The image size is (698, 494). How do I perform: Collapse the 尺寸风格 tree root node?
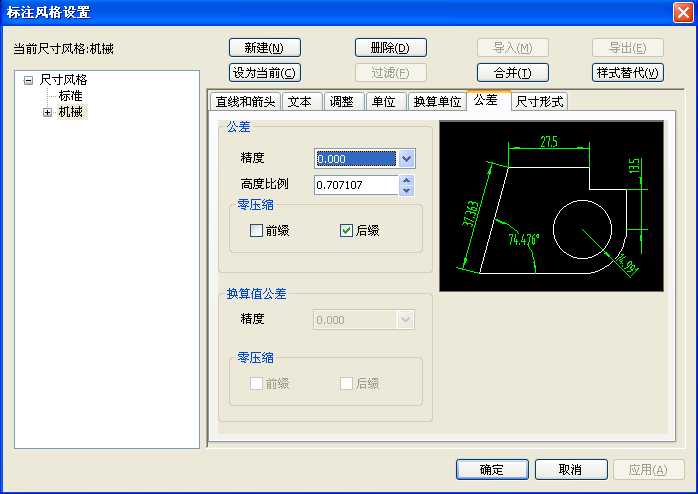point(28,80)
